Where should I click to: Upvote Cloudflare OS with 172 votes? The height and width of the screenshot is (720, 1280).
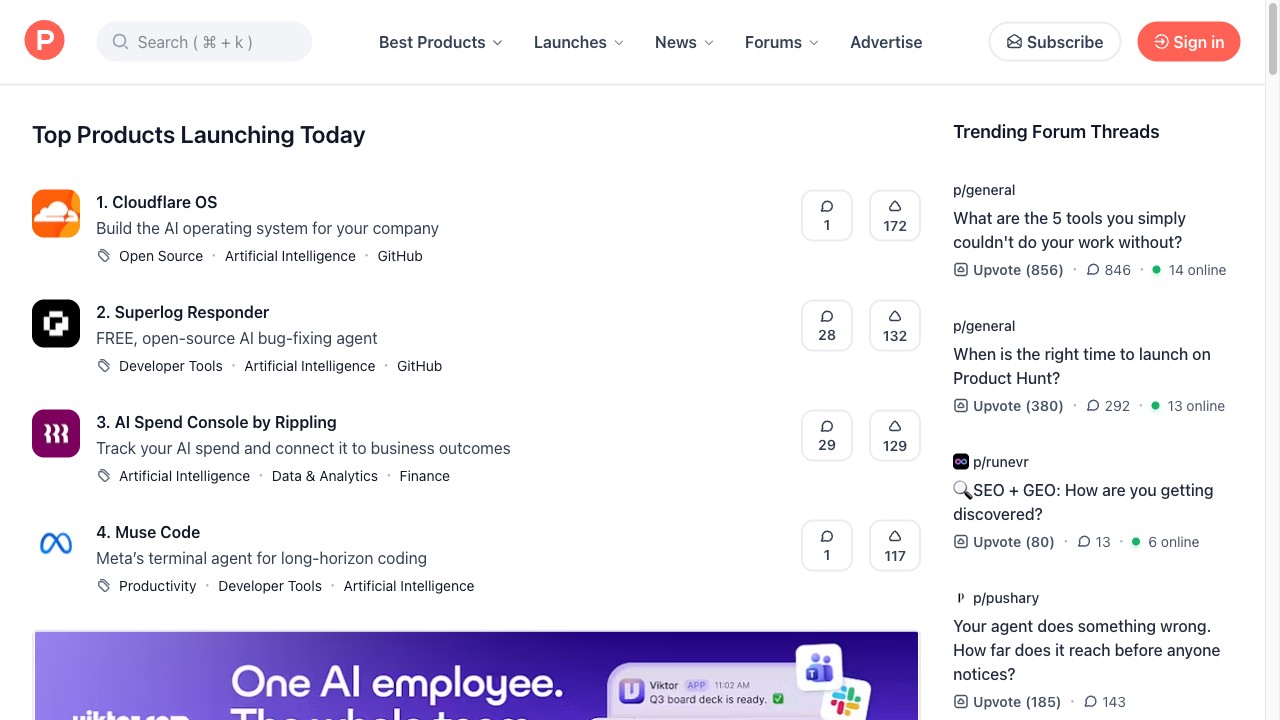[895, 215]
